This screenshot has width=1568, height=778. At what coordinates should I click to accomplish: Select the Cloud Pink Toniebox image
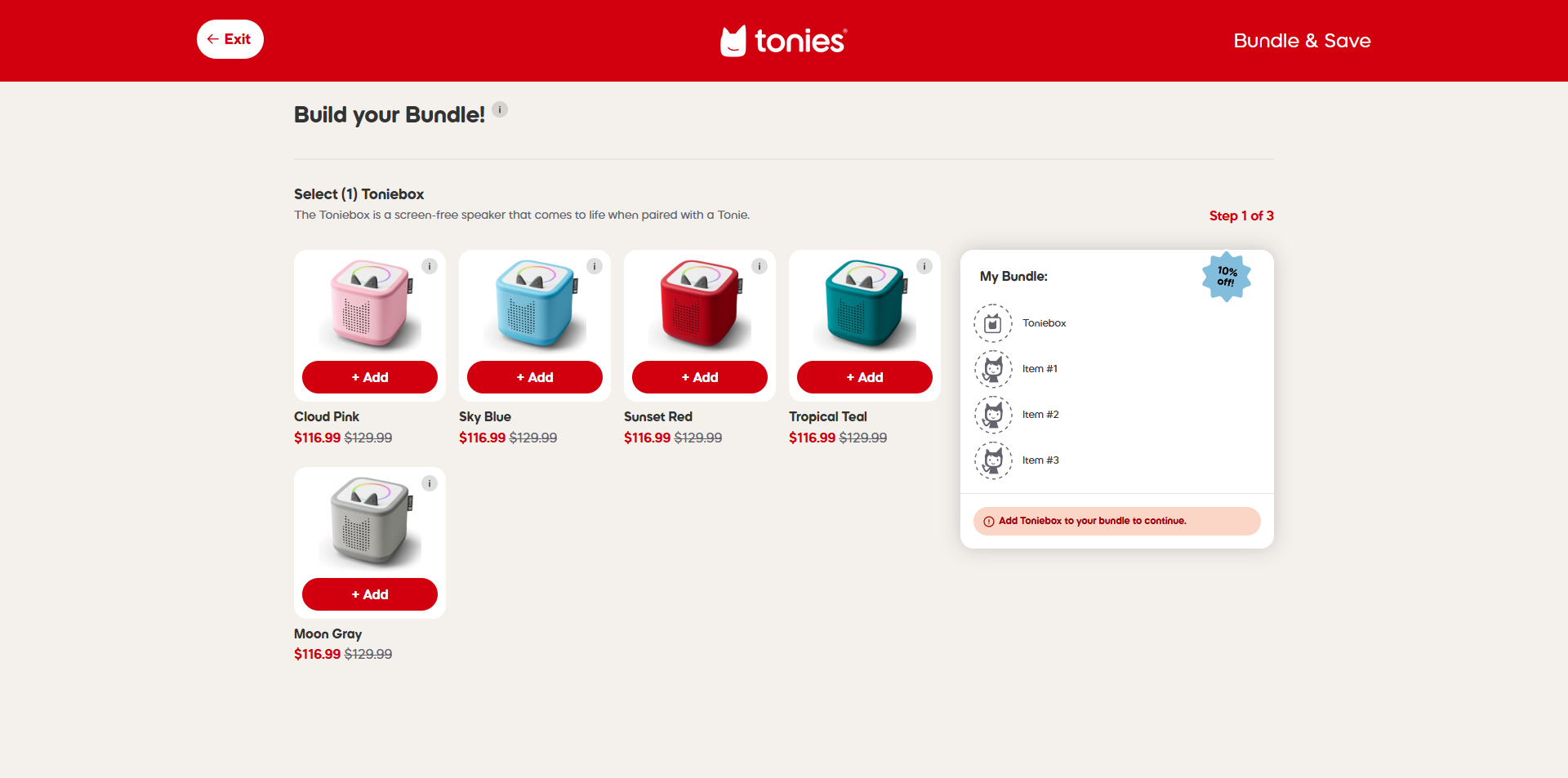pos(370,305)
